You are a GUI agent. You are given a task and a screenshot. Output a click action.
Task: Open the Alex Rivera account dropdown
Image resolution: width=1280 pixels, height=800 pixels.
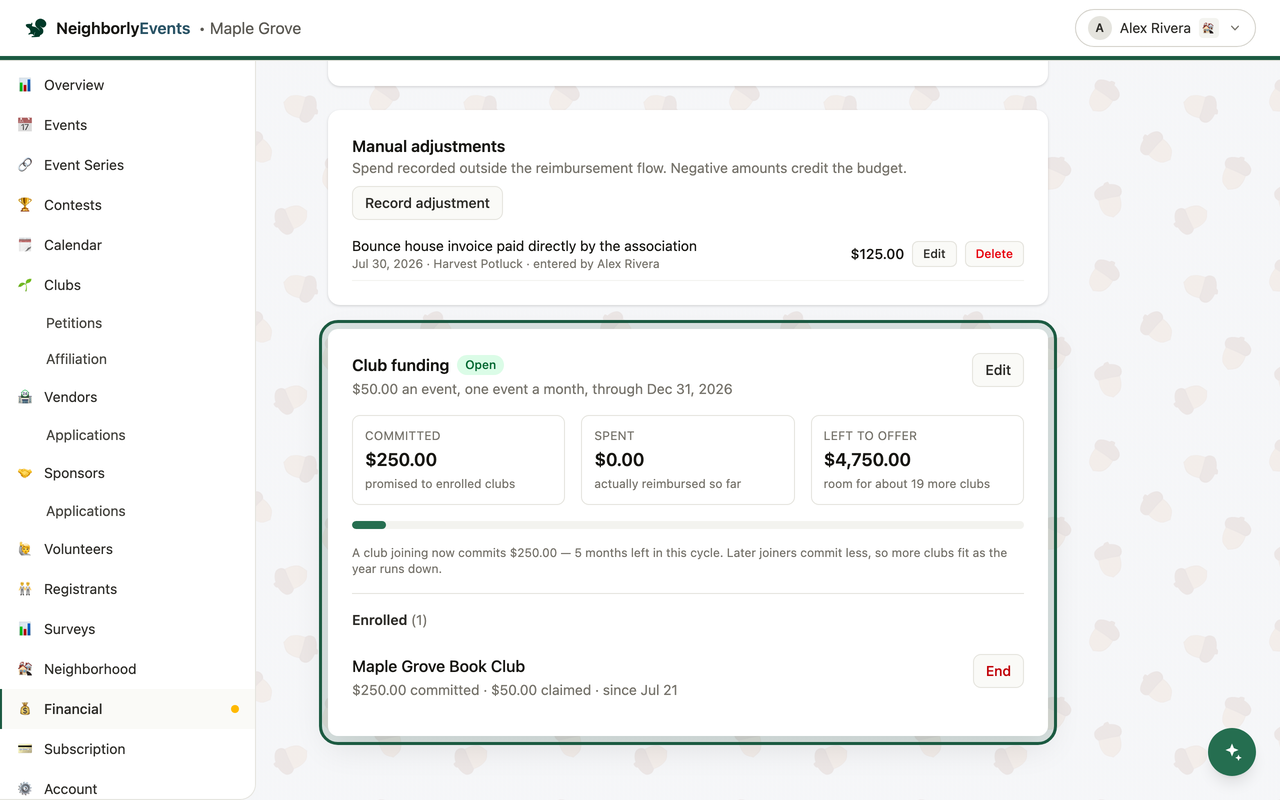(x=1165, y=28)
